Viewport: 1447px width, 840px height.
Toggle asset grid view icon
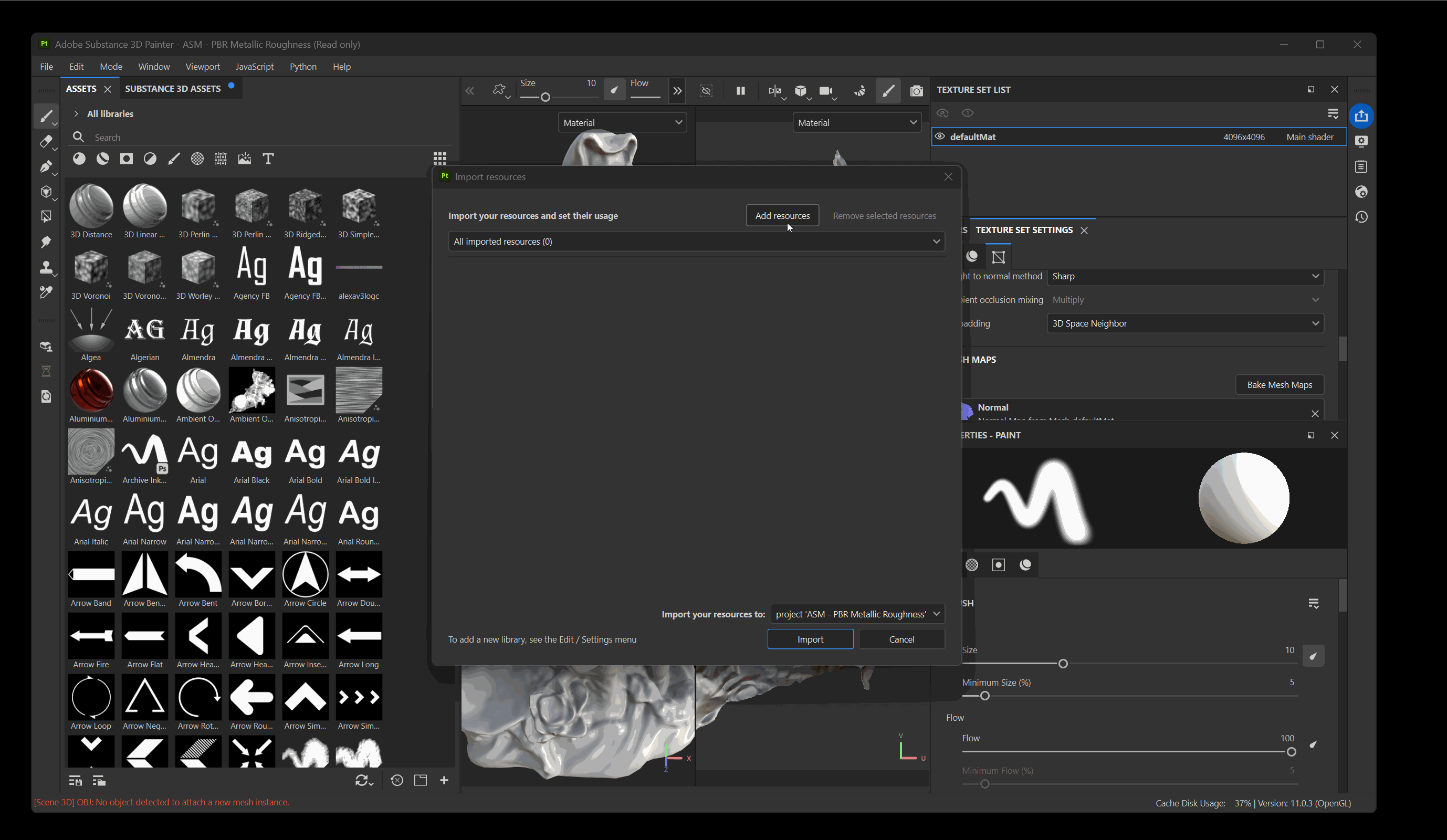(440, 159)
